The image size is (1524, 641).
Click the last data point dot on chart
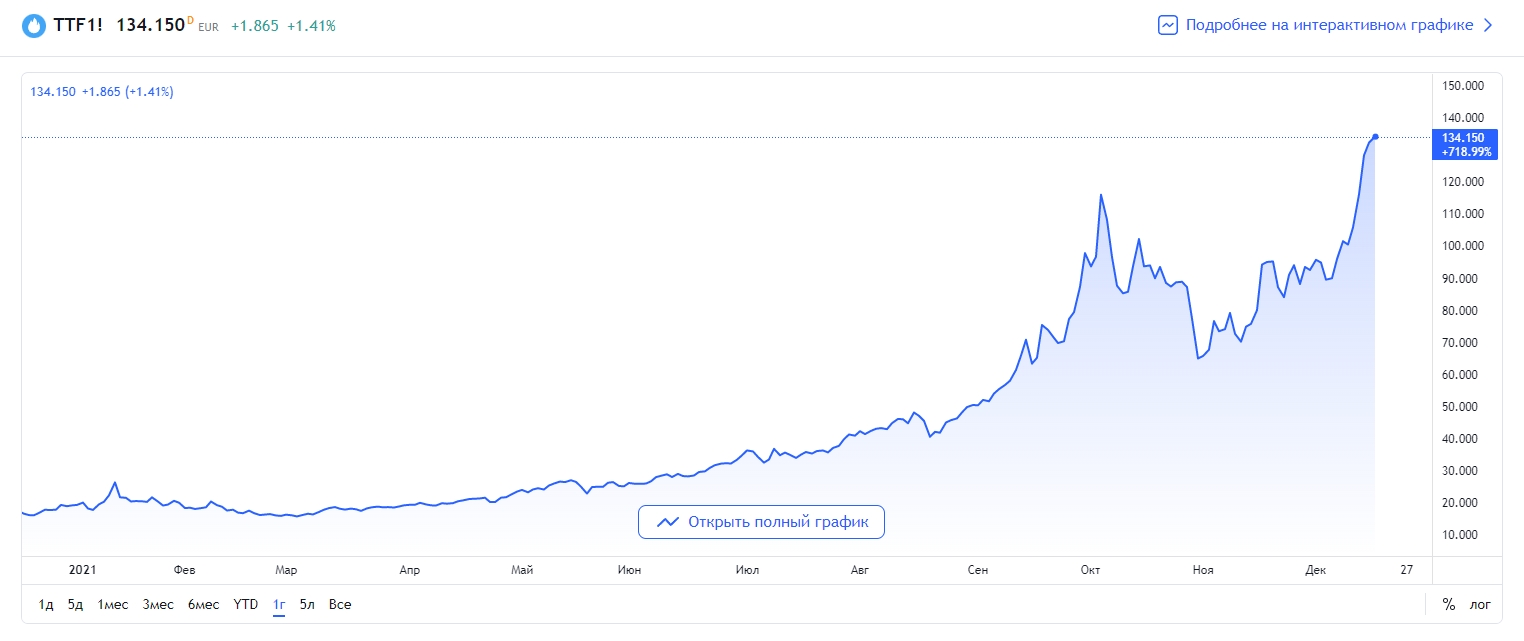tap(1376, 137)
